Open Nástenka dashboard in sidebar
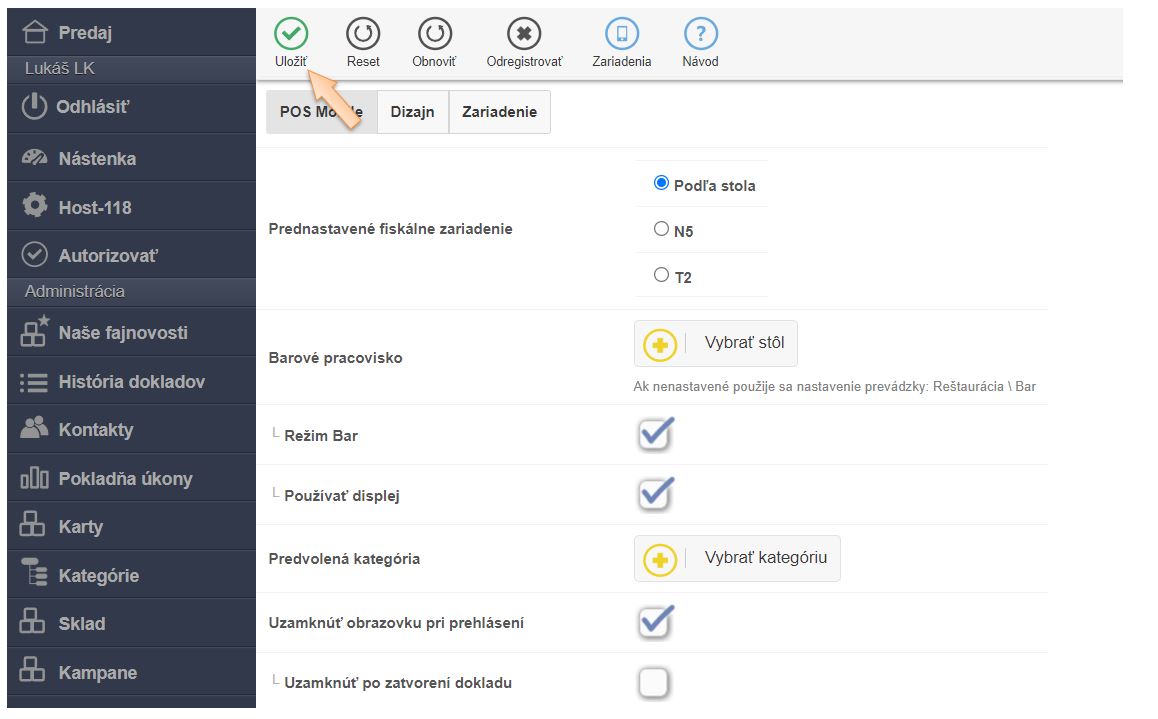Viewport: 1158px width, 719px height. coord(97,158)
